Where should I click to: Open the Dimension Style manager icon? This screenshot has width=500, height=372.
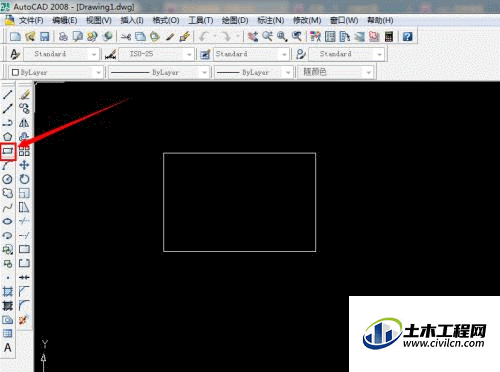(111, 54)
